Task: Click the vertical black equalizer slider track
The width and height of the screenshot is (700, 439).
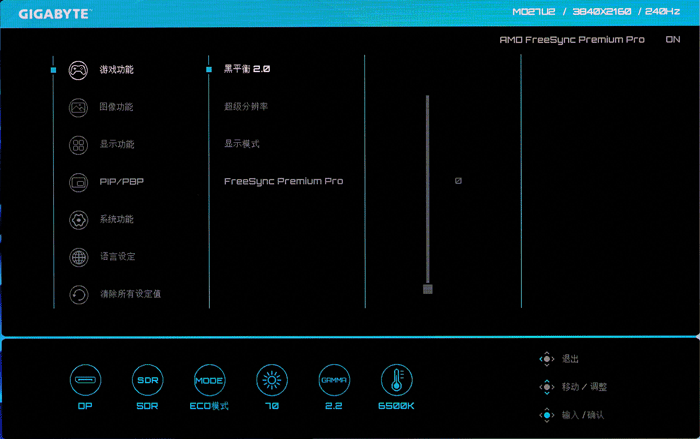Action: click(428, 190)
